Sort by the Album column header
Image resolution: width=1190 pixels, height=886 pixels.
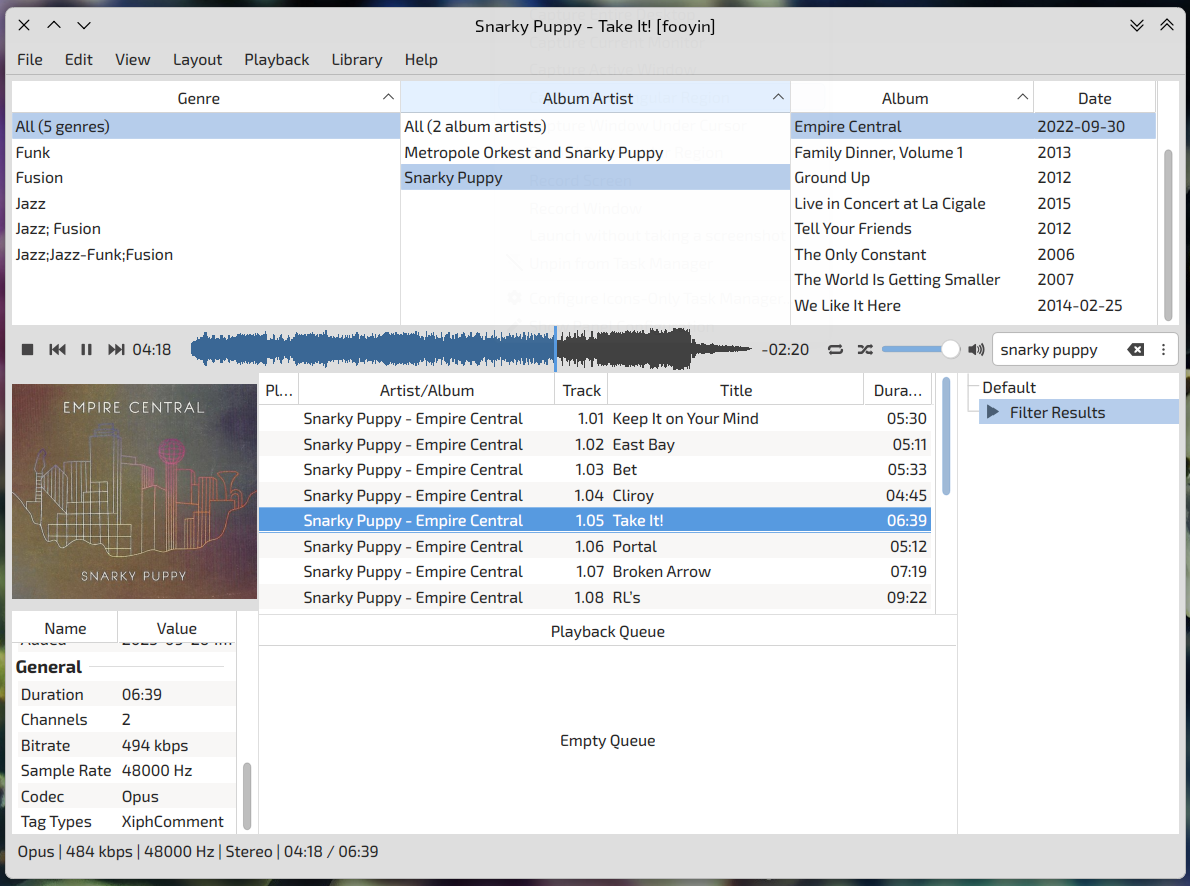911,98
